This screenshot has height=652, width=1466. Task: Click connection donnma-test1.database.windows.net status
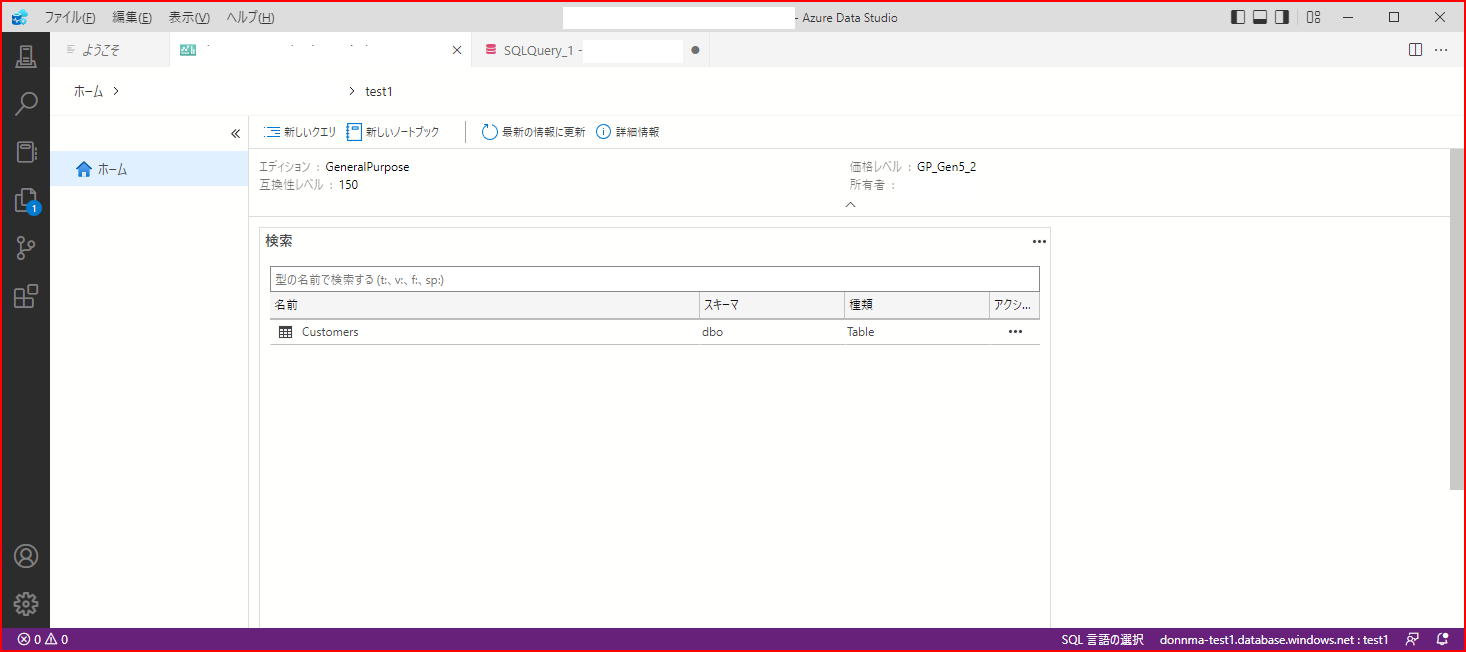1274,639
